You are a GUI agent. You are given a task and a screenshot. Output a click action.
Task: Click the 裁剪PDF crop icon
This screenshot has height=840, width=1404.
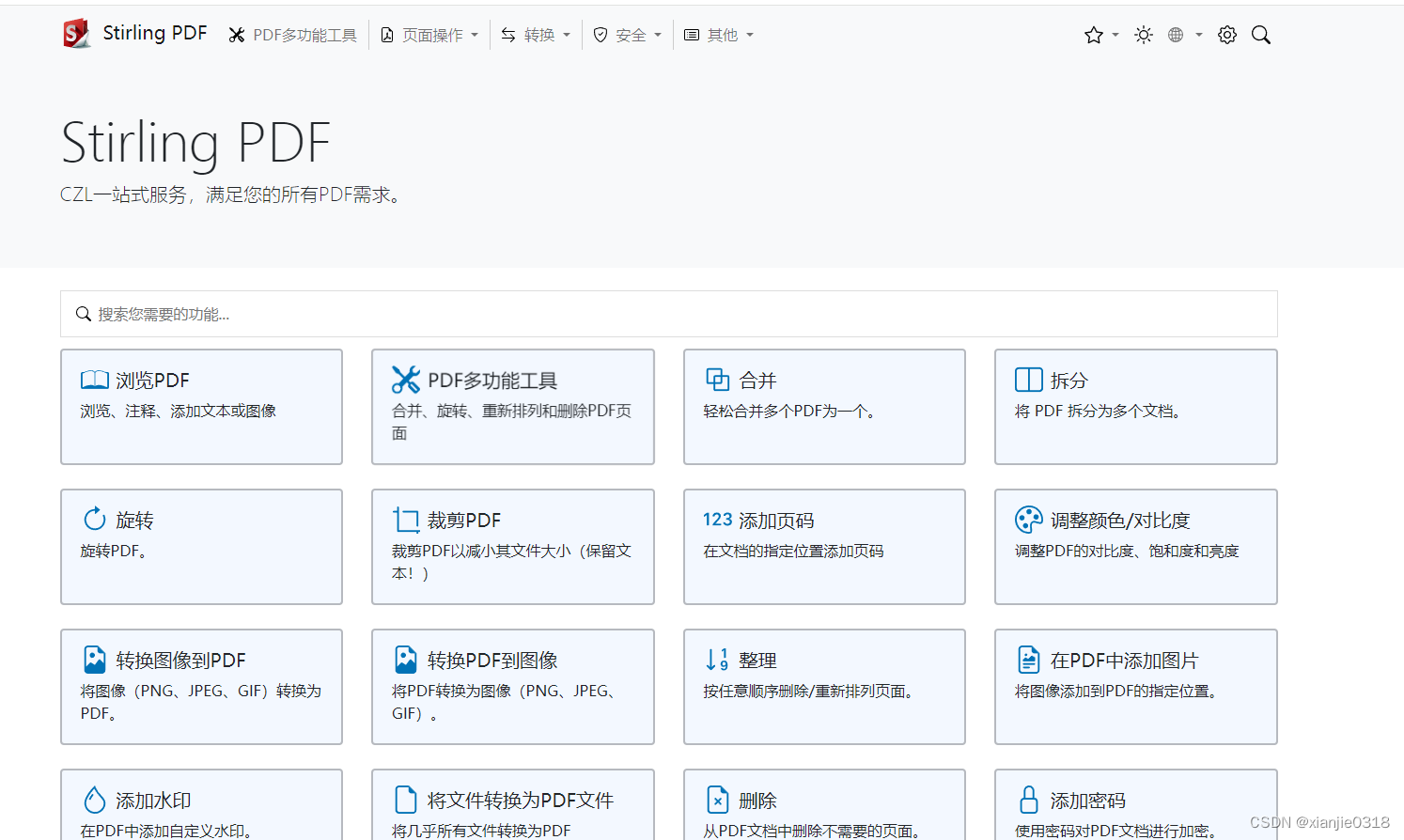pyautogui.click(x=406, y=520)
